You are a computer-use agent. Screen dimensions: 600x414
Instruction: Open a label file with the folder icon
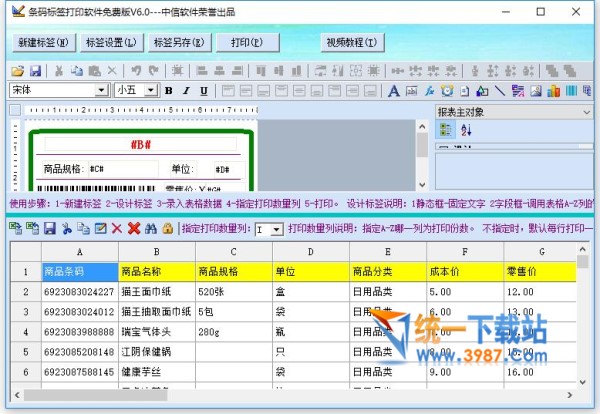[17, 71]
